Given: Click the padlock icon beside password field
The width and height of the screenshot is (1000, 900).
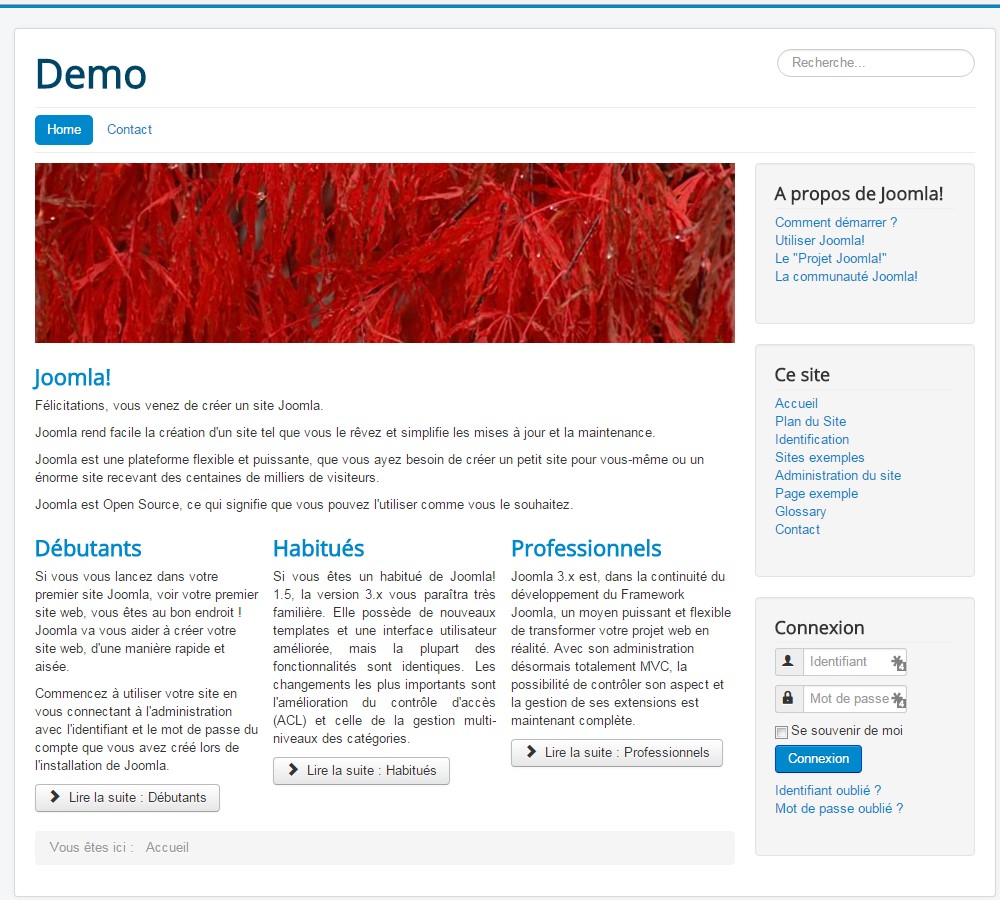Looking at the screenshot, I should pos(788,698).
